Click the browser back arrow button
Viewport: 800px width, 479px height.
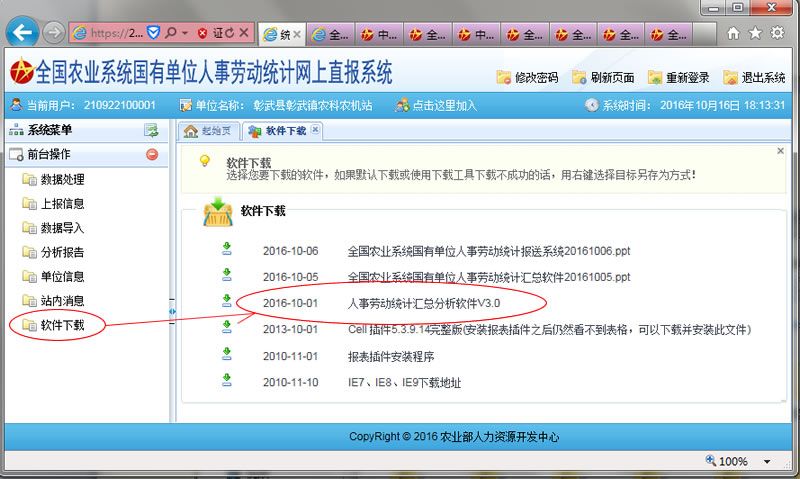point(23,33)
